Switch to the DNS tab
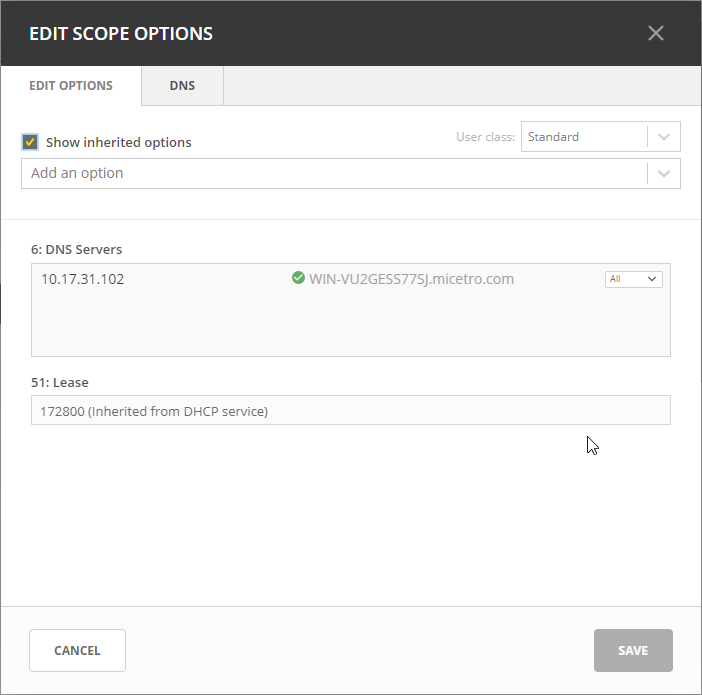Screen dimensions: 702x695 [182, 86]
